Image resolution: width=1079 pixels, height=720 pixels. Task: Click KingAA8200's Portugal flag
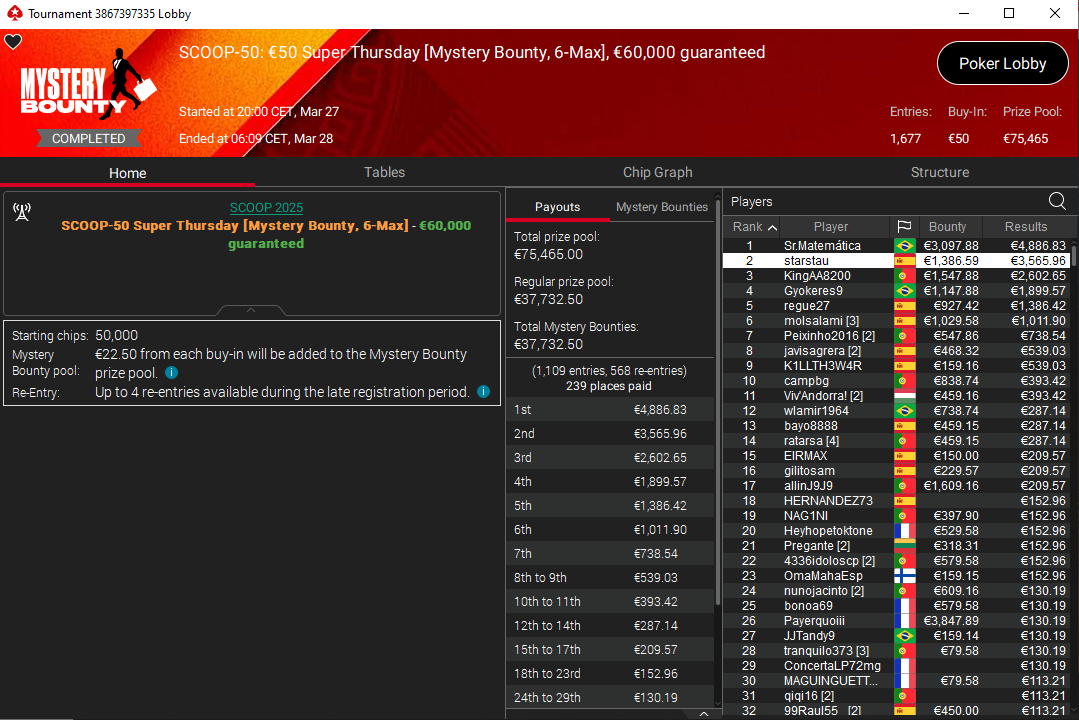(904, 276)
